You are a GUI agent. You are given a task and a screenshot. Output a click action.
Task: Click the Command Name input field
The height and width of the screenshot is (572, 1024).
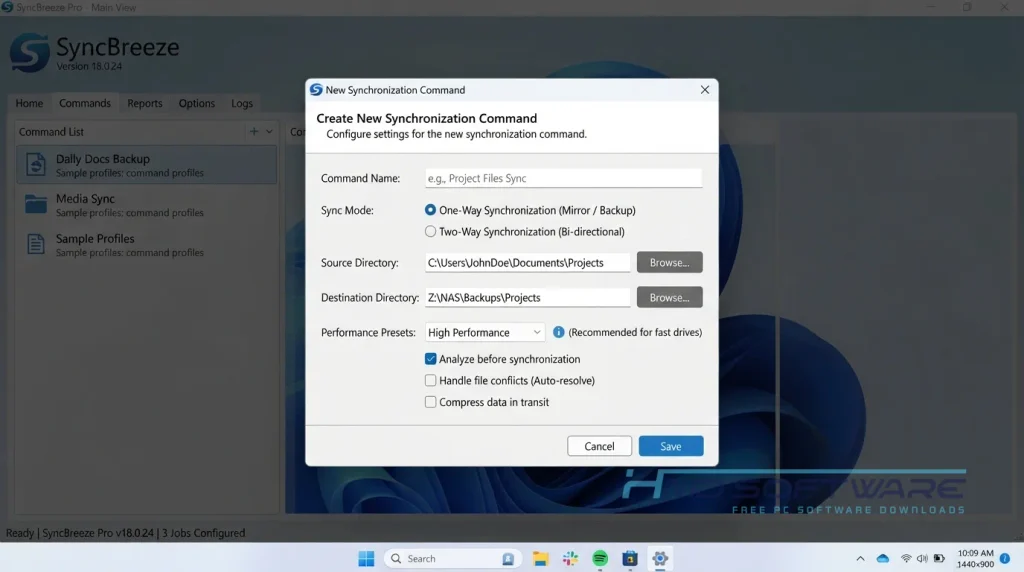click(564, 178)
